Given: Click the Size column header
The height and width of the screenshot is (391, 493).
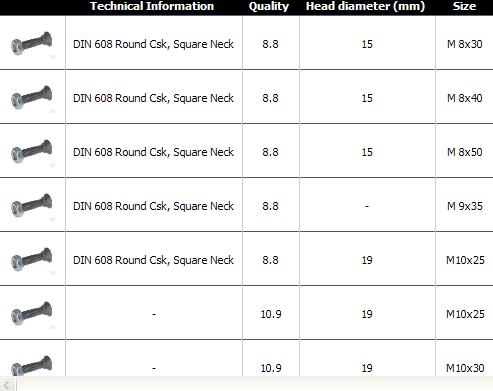Looking at the screenshot, I should 464,6.
